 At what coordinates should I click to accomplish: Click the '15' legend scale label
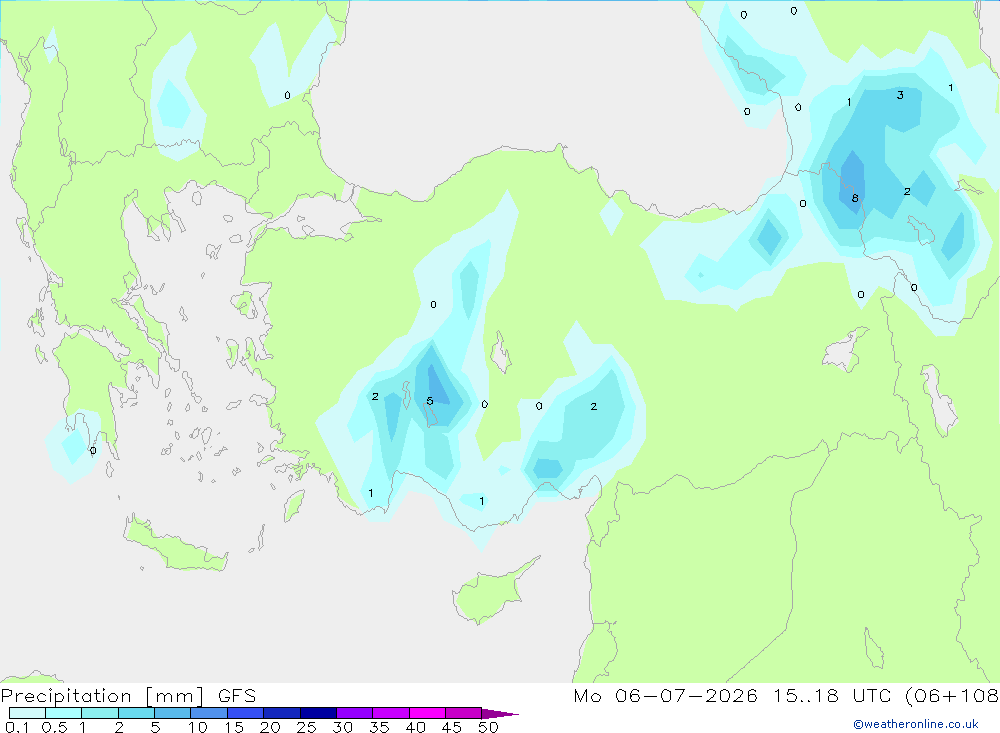pyautogui.click(x=233, y=727)
